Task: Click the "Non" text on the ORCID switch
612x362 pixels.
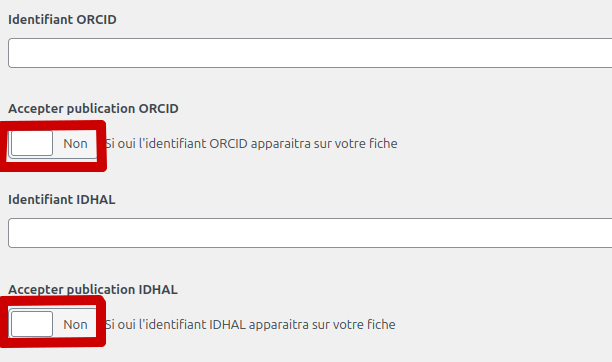Action: point(75,144)
